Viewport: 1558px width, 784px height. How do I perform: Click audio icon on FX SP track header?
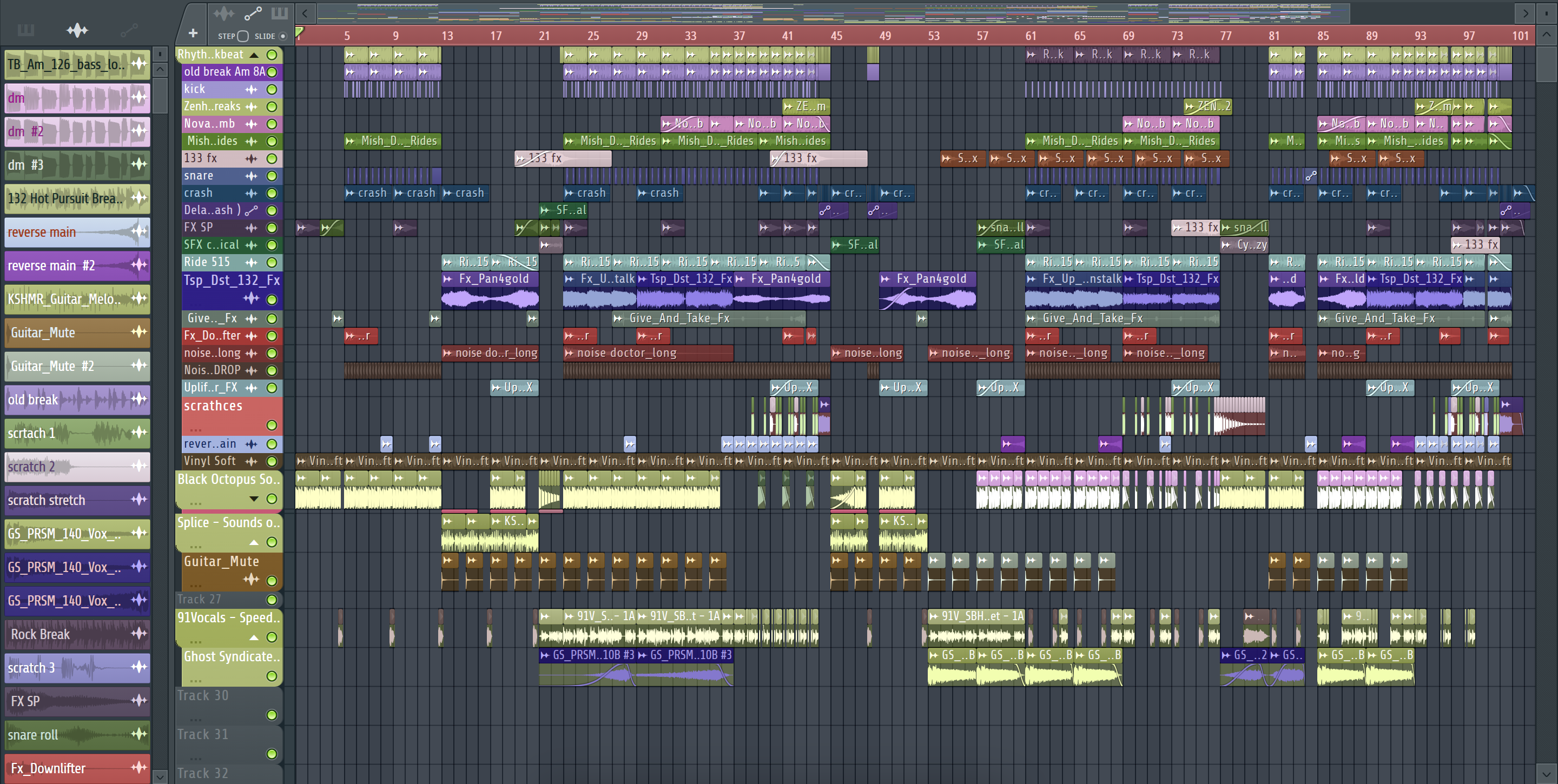coord(251,228)
